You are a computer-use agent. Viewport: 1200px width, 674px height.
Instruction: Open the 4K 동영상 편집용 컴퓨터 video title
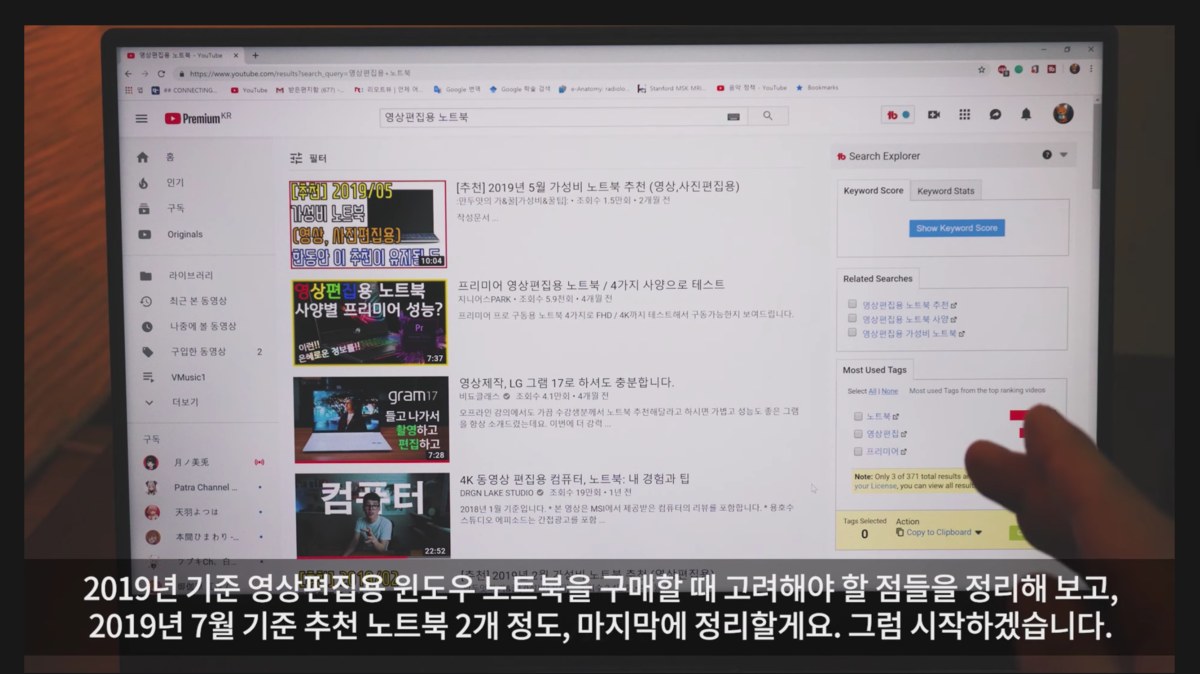[x=574, y=479]
